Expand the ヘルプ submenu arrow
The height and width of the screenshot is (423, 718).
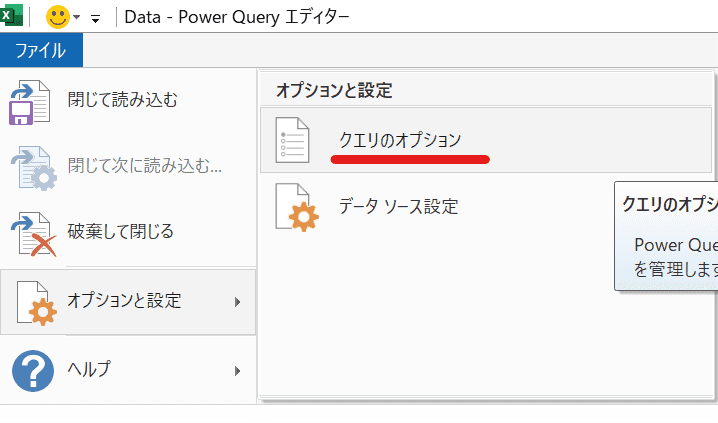(237, 370)
